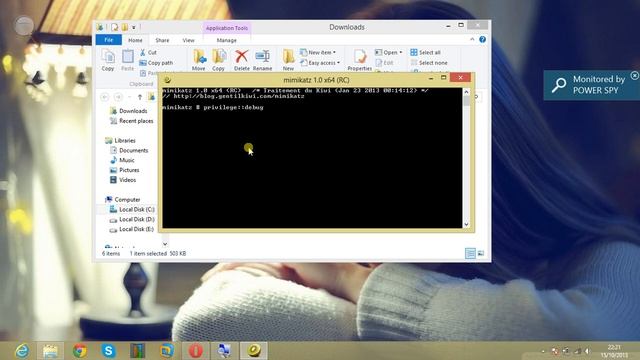Image resolution: width=640 pixels, height=360 pixels.
Task: Expand the Open button dropdown arrow
Action: pos(401,52)
